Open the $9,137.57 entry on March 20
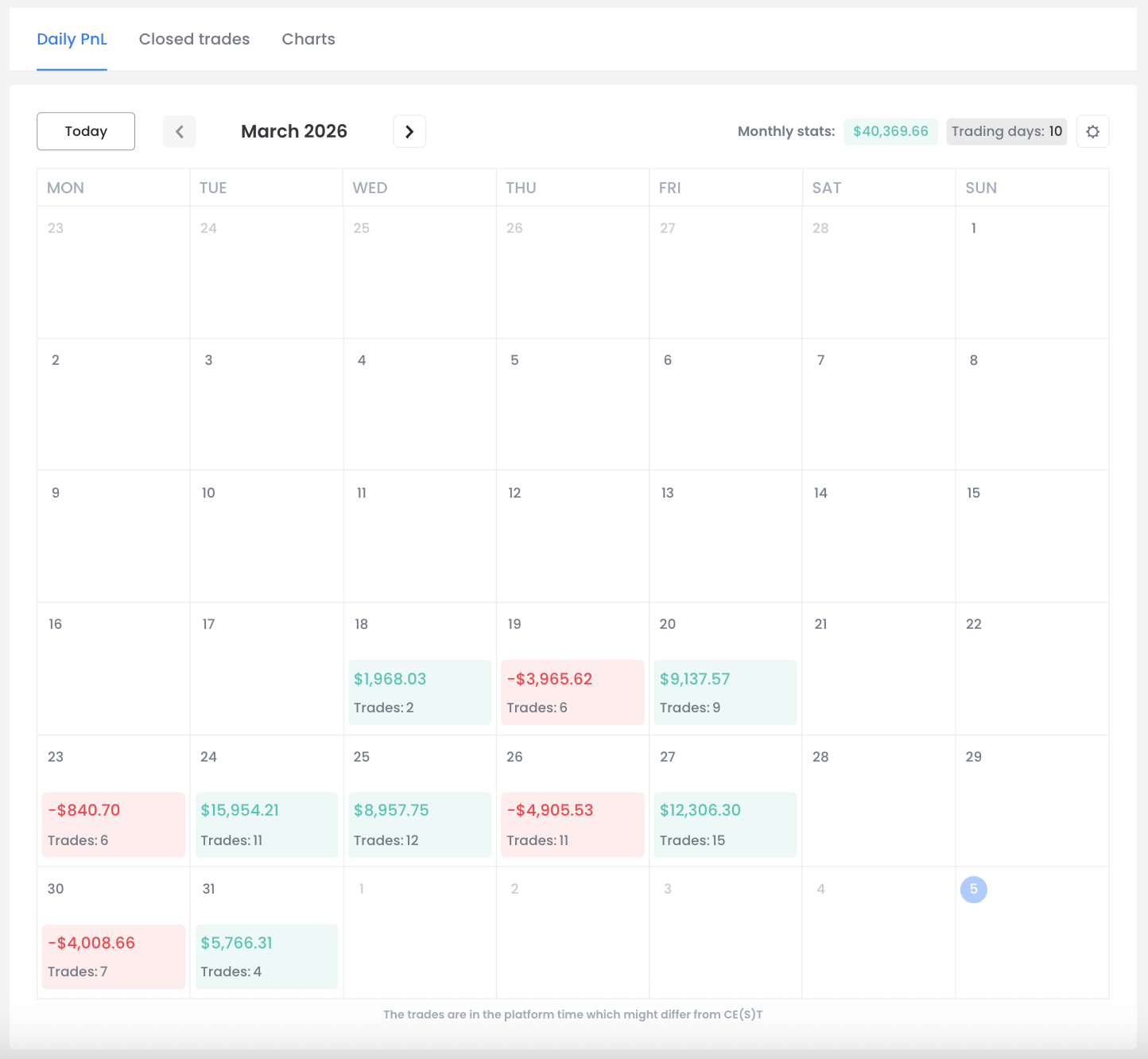Viewport: 1148px width, 1059px height. click(725, 692)
